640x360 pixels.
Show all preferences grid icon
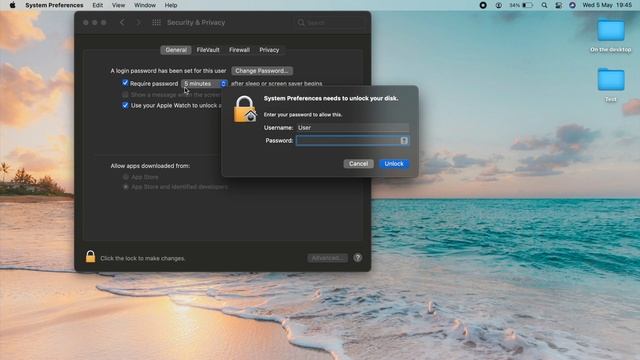(156, 22)
